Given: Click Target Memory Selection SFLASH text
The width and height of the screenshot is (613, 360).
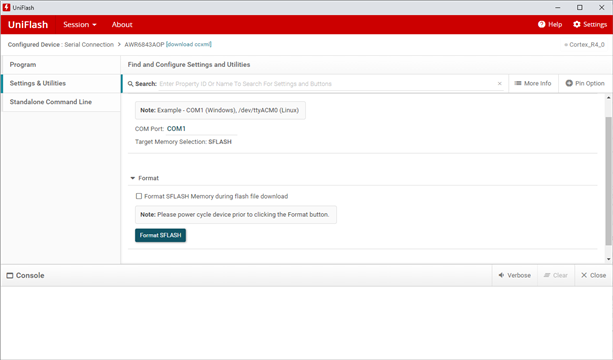Looking at the screenshot, I should tap(183, 142).
